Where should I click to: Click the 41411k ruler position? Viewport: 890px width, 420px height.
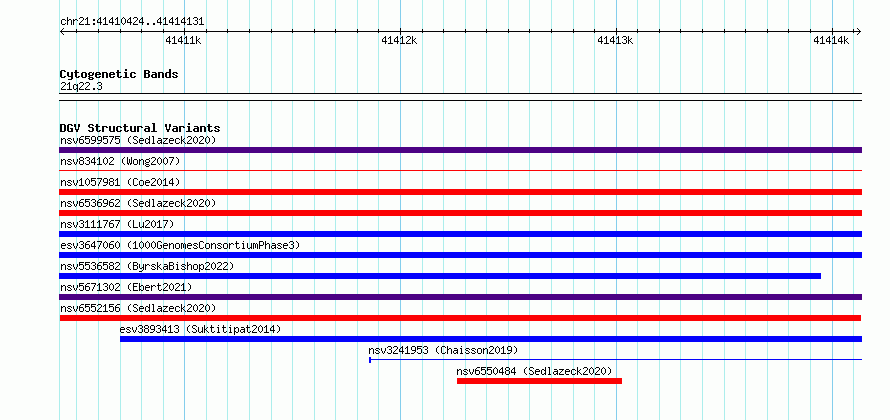point(184,40)
